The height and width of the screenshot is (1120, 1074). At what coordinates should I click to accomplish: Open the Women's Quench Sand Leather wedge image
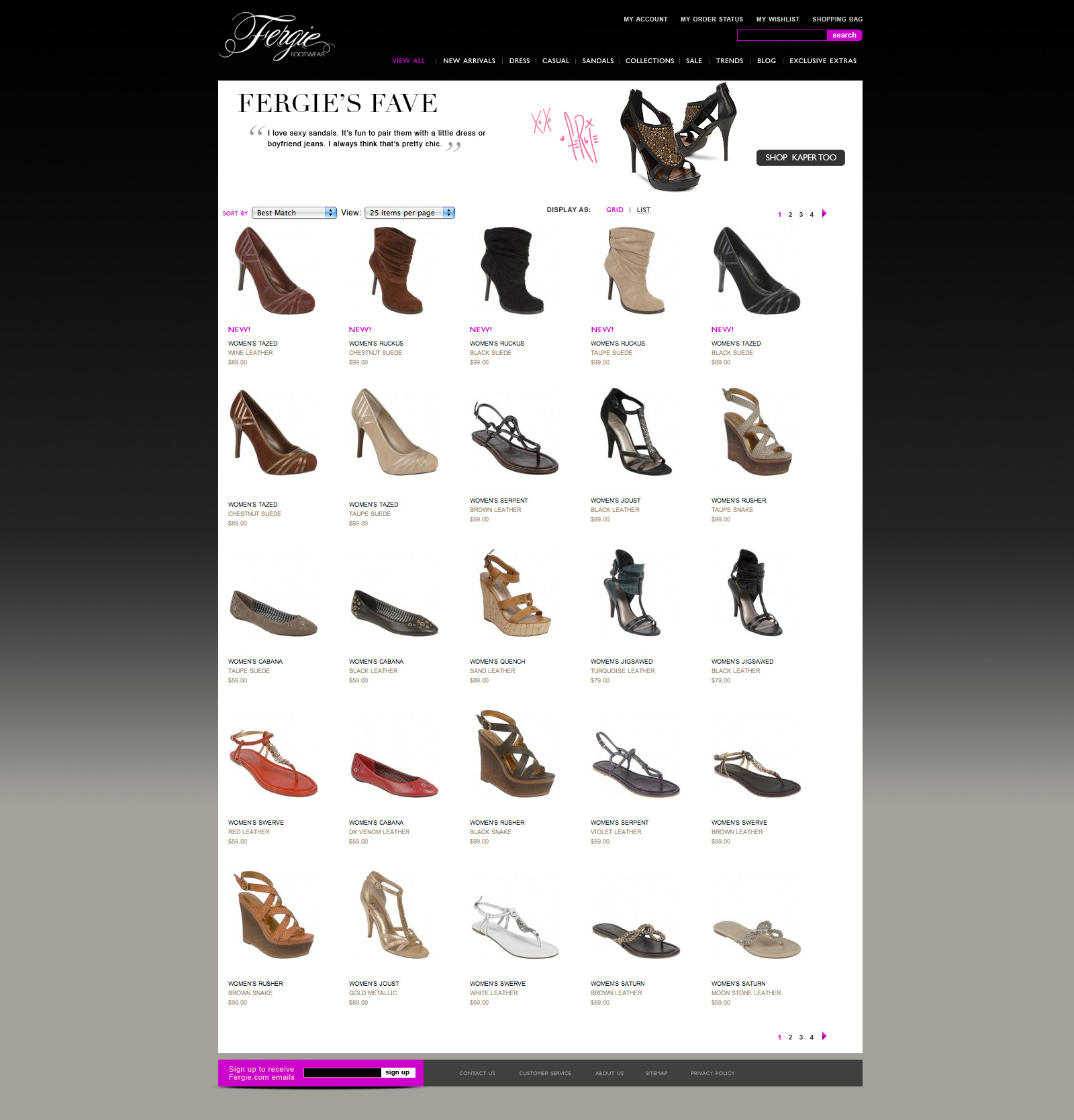pyautogui.click(x=515, y=593)
